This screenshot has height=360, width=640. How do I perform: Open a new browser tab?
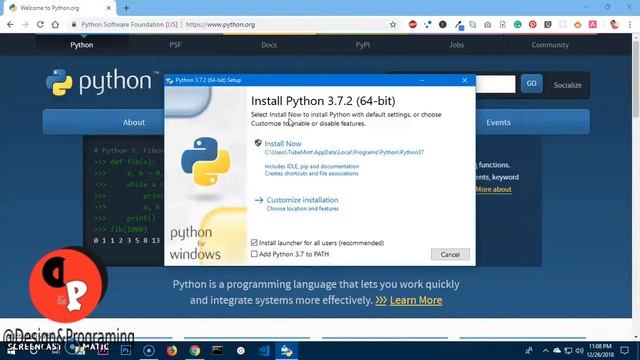127,8
